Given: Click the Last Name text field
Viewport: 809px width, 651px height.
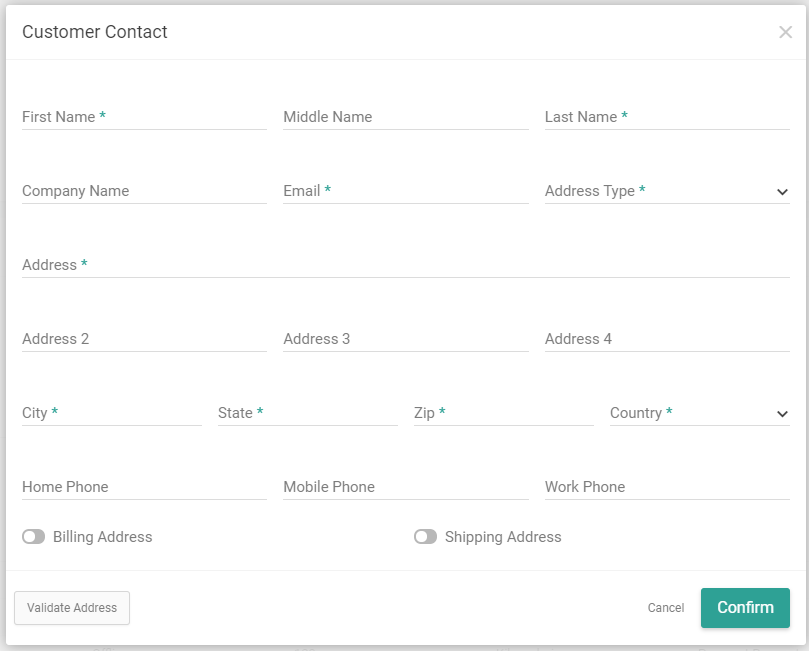Looking at the screenshot, I should (x=667, y=117).
